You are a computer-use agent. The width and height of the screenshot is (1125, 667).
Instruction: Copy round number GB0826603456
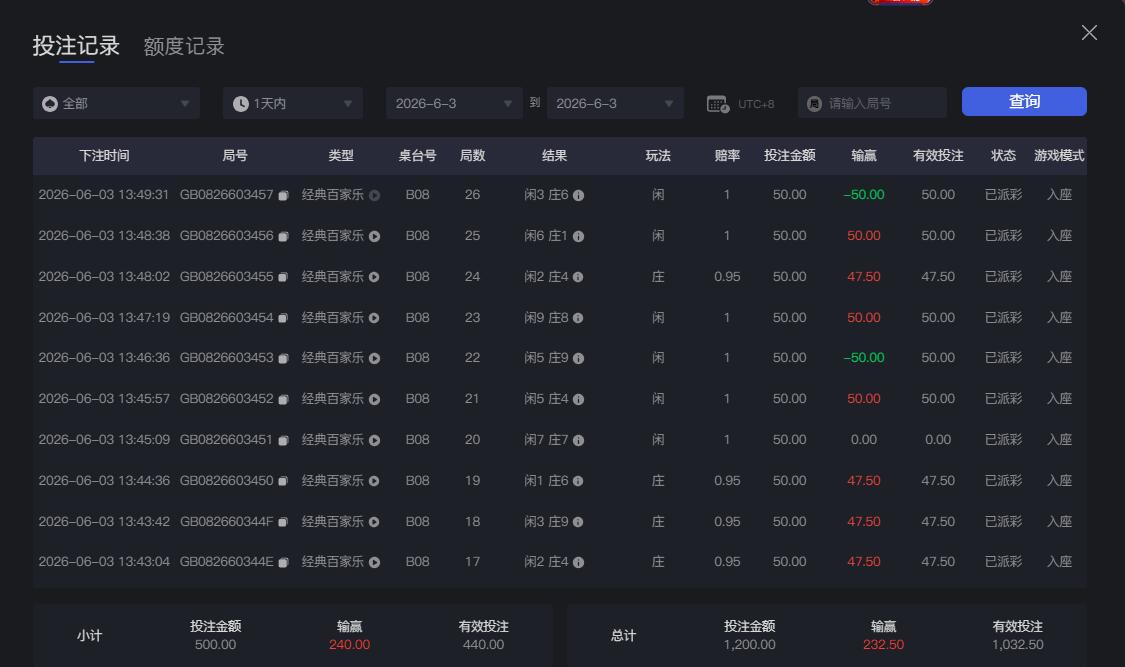coord(283,236)
